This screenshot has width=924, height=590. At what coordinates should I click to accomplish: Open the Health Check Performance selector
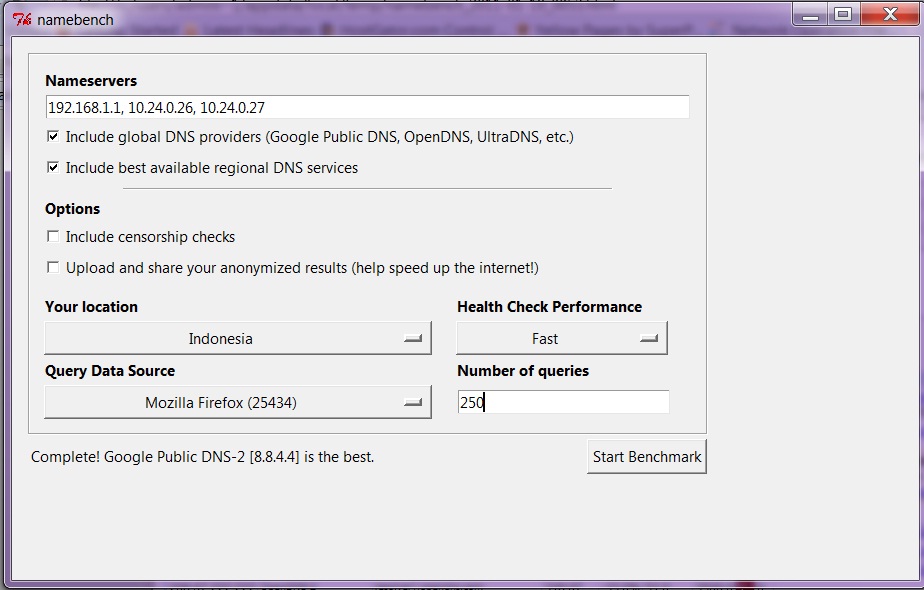[561, 337]
